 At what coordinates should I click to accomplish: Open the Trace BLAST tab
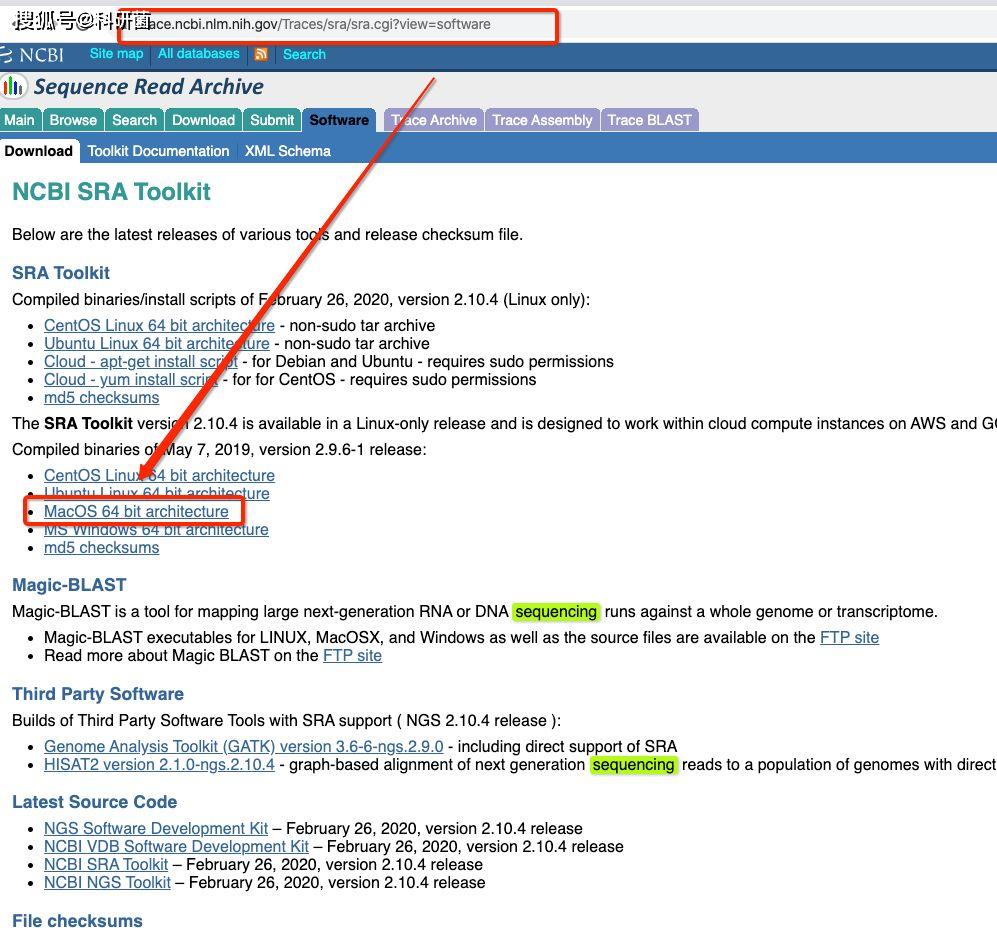pyautogui.click(x=649, y=120)
